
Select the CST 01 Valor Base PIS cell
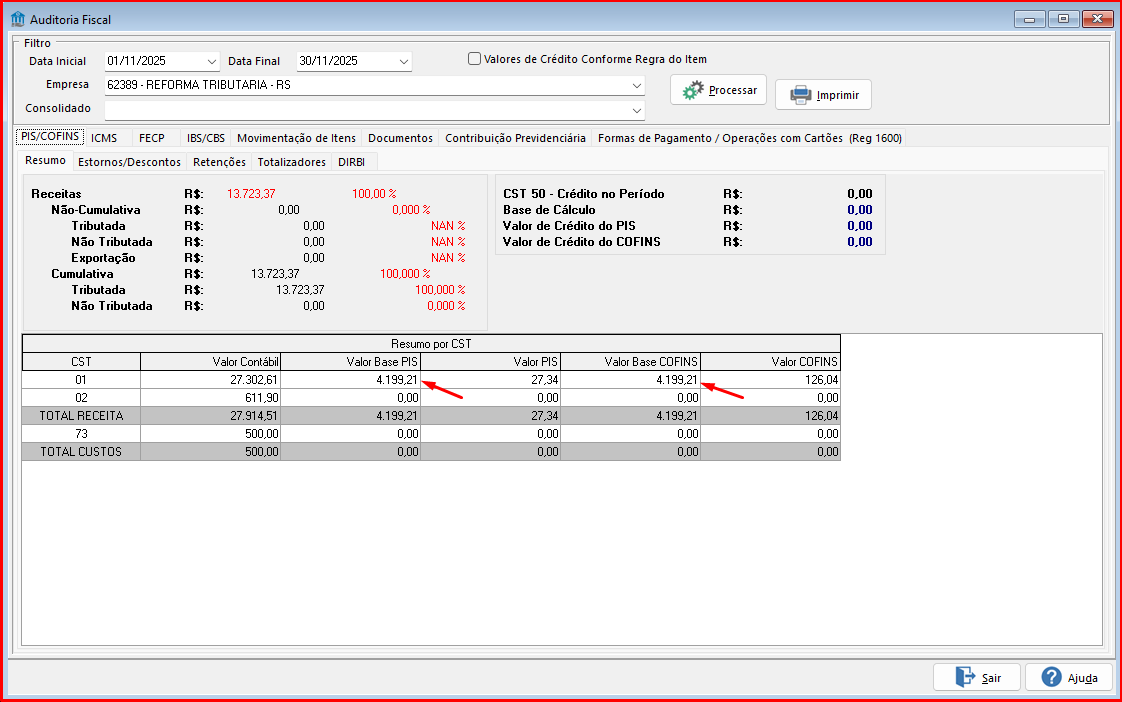pyautogui.click(x=351, y=380)
